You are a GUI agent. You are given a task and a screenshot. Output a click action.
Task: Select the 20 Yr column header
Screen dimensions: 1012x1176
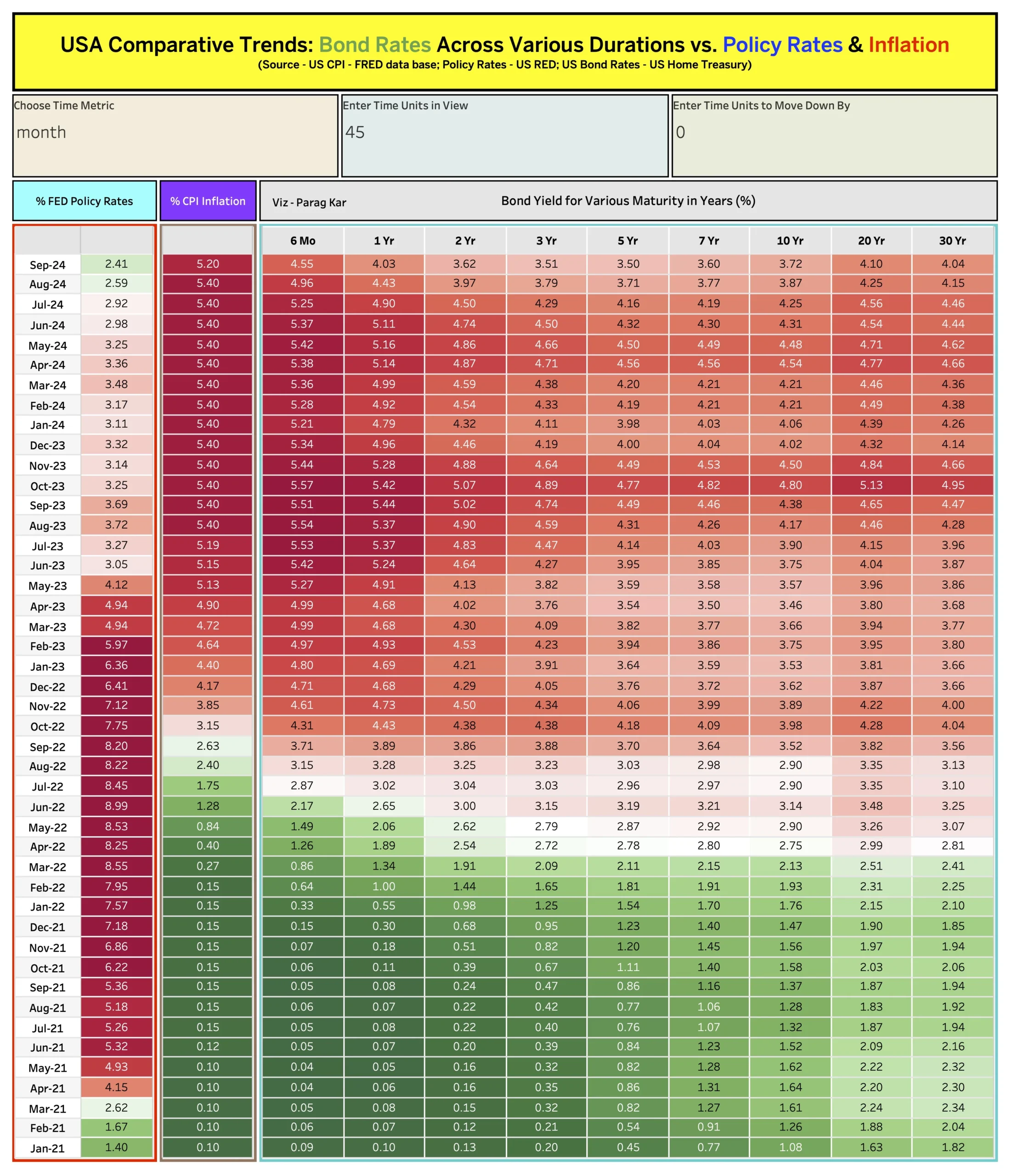872,241
